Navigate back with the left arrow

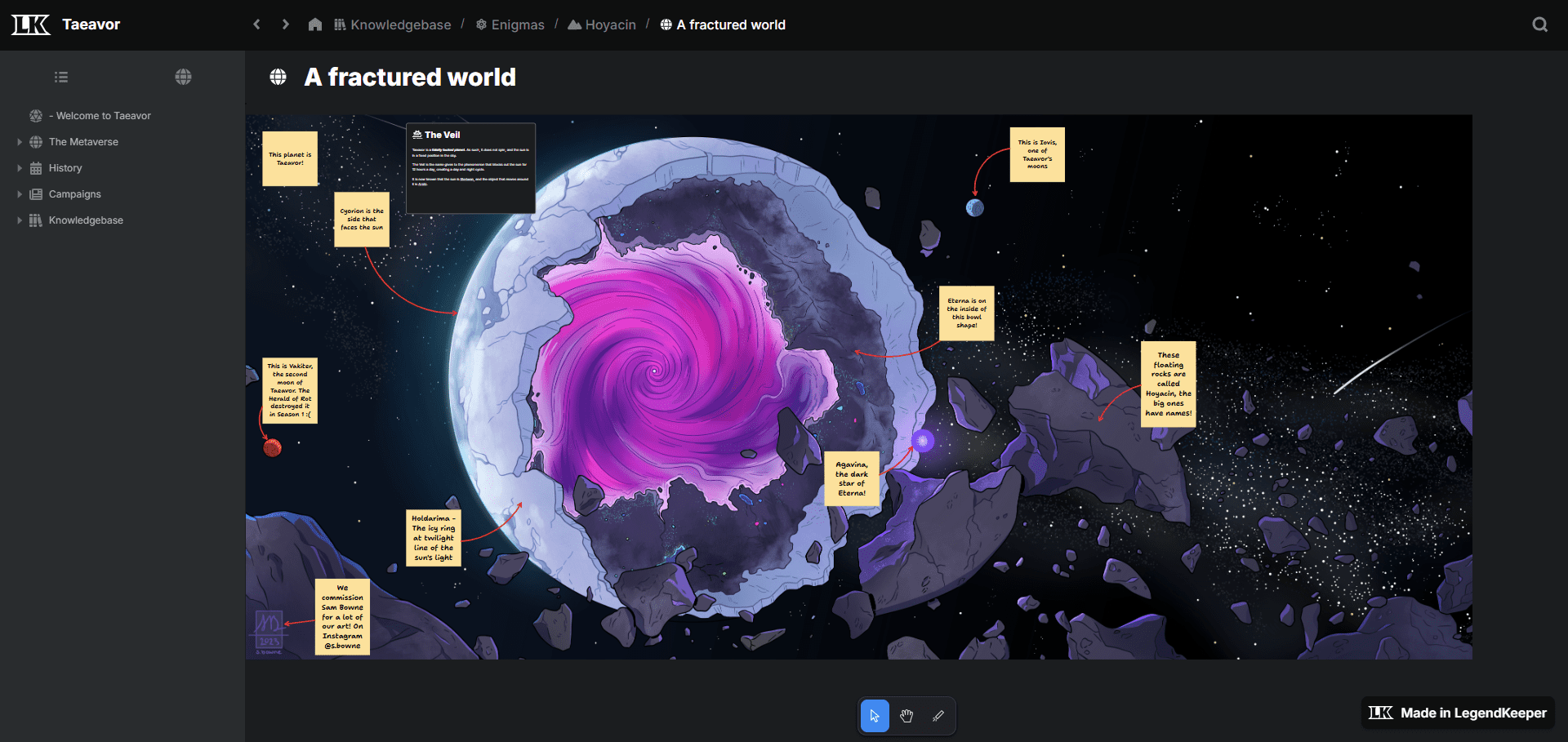click(x=257, y=24)
